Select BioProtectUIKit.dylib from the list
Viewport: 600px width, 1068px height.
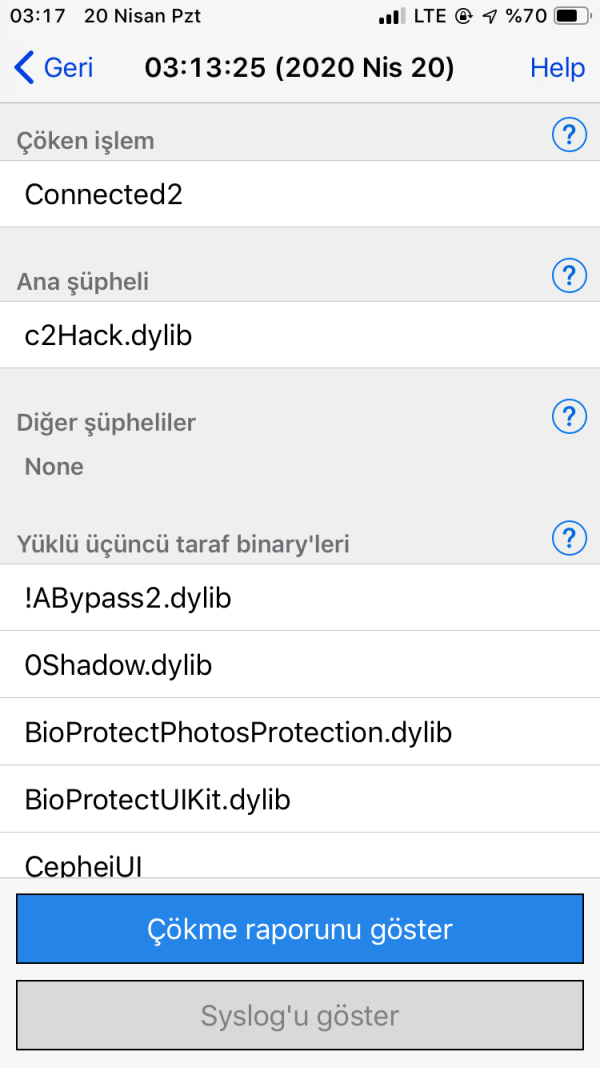click(300, 799)
